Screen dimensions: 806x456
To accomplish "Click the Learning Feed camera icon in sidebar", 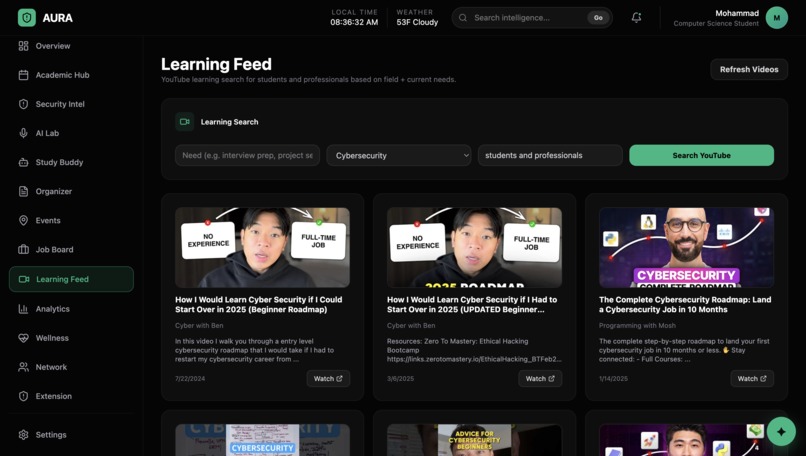I will [24, 279].
